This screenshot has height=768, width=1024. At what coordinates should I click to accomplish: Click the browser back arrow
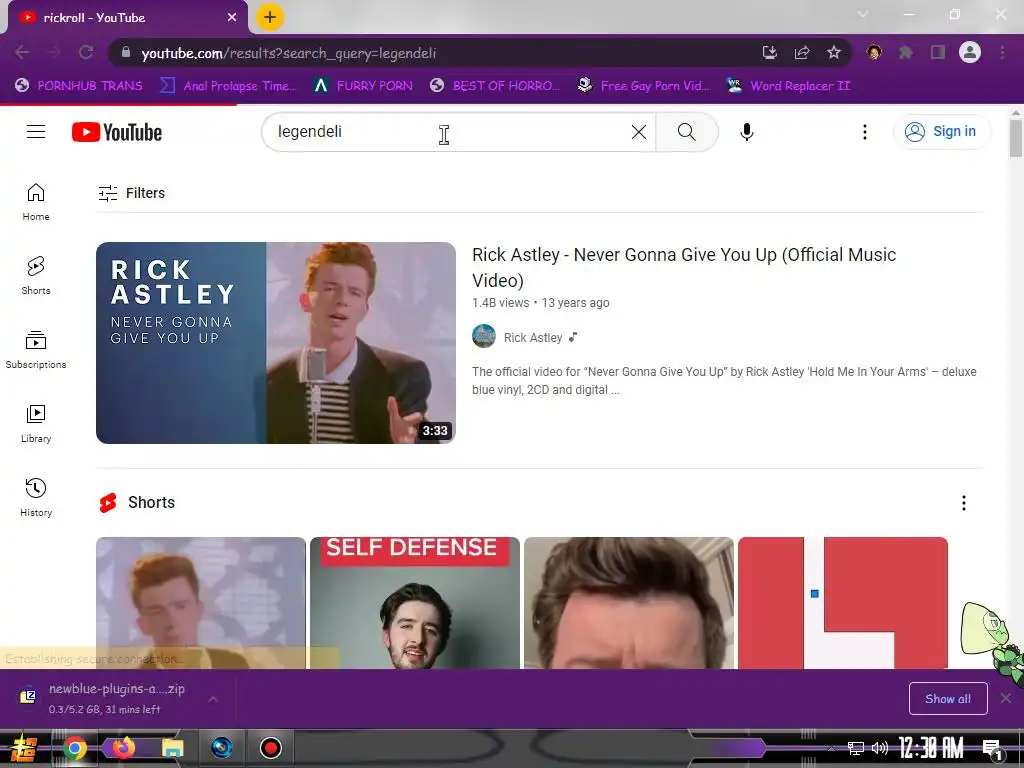tap(22, 53)
